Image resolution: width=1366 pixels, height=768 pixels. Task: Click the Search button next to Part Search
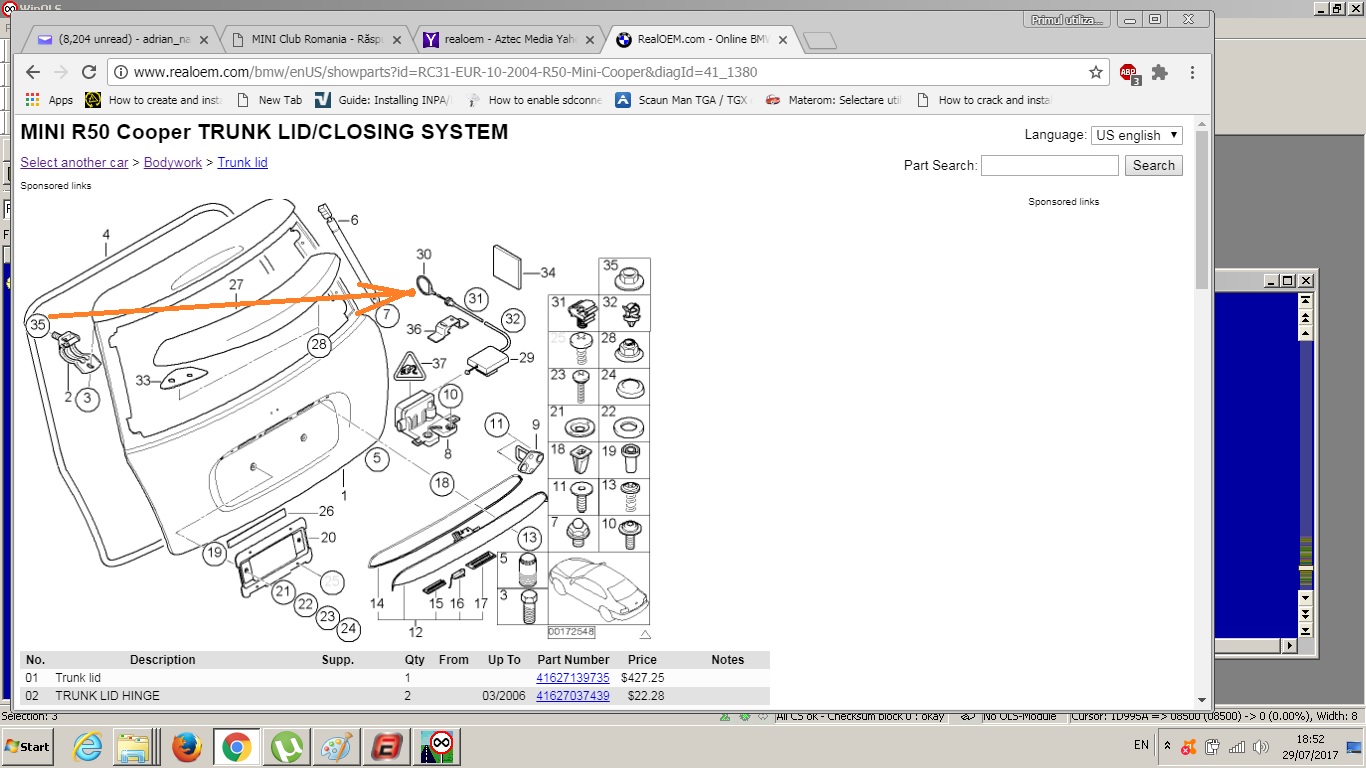pos(1153,165)
